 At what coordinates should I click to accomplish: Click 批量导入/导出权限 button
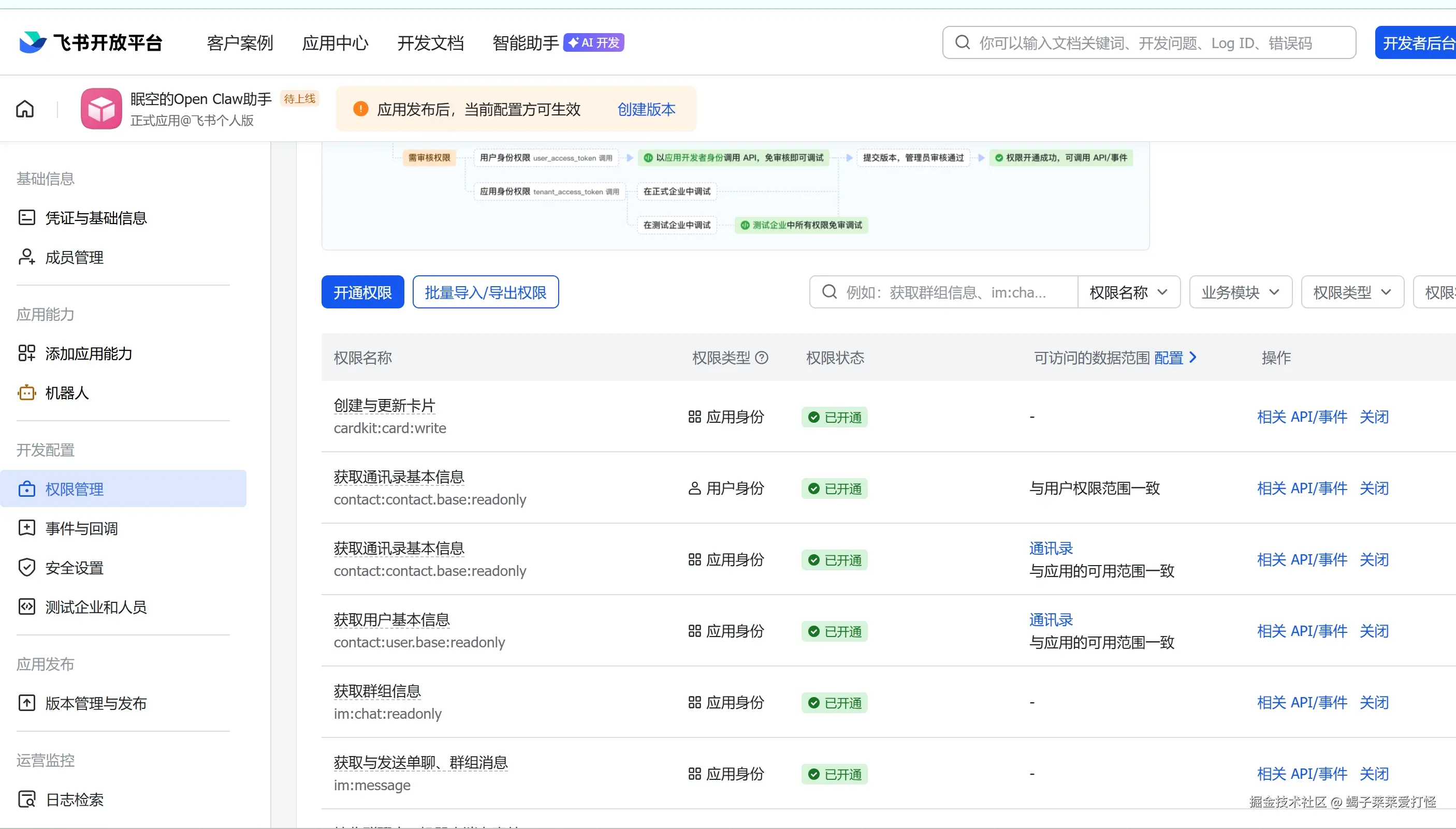pos(485,292)
